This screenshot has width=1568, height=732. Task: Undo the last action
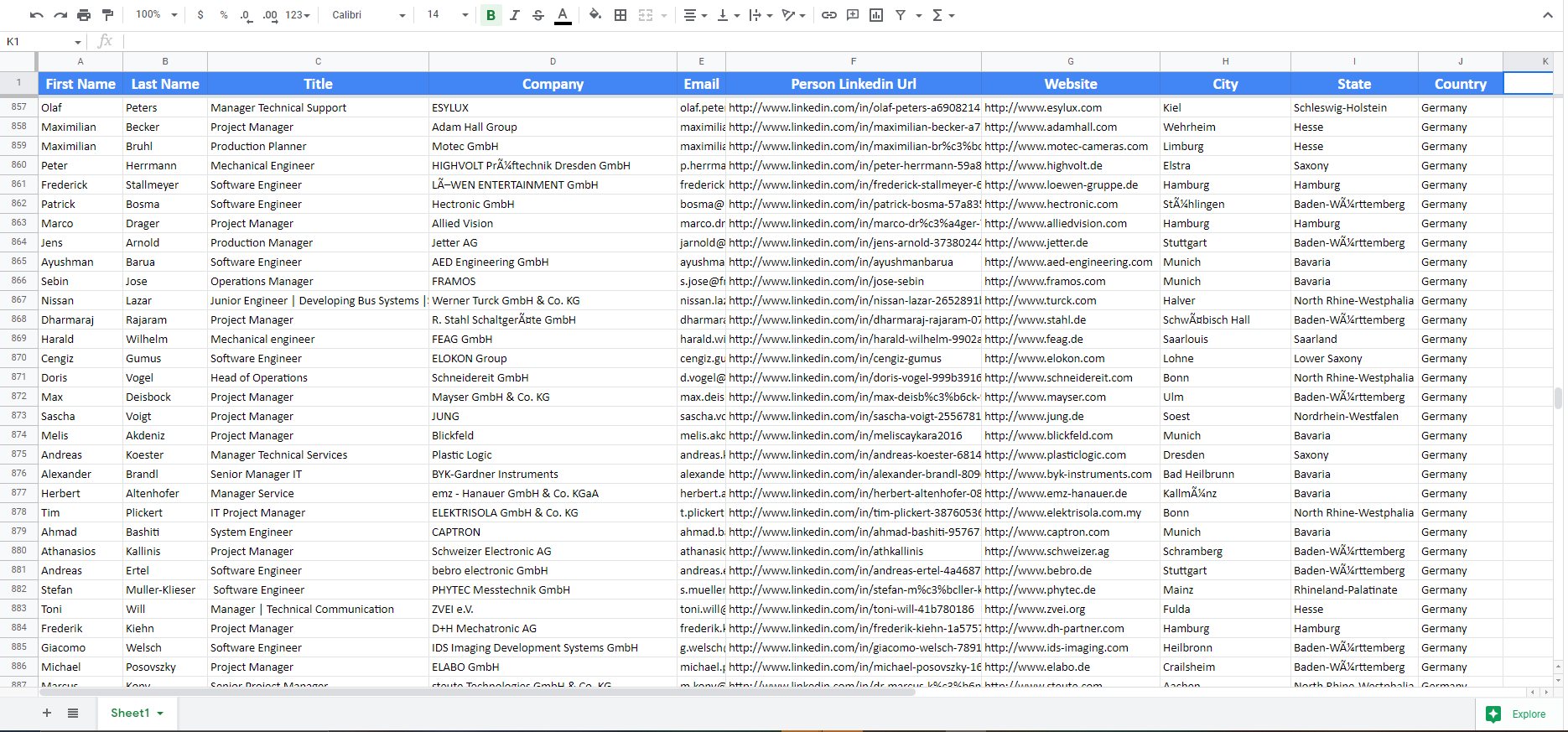[x=36, y=15]
